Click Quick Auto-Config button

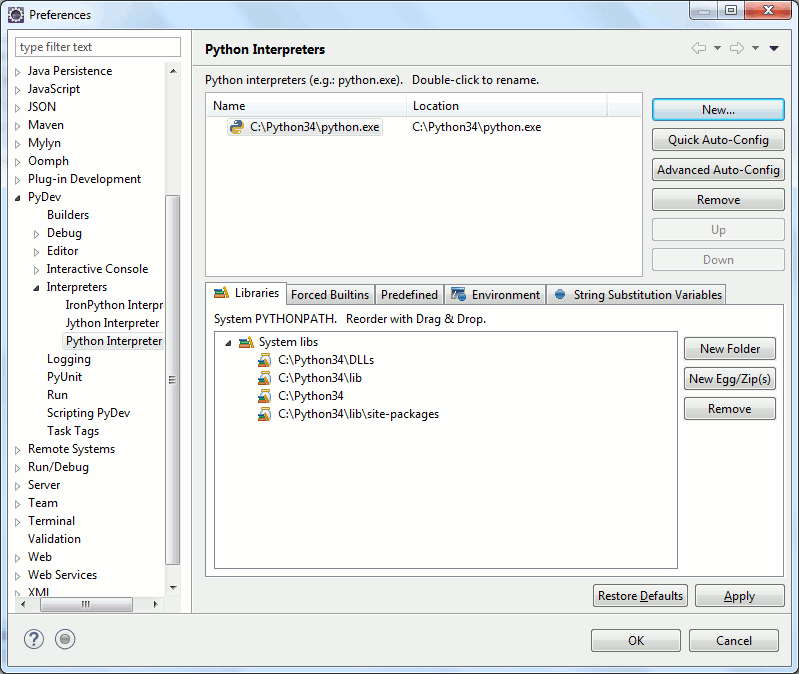(718, 140)
